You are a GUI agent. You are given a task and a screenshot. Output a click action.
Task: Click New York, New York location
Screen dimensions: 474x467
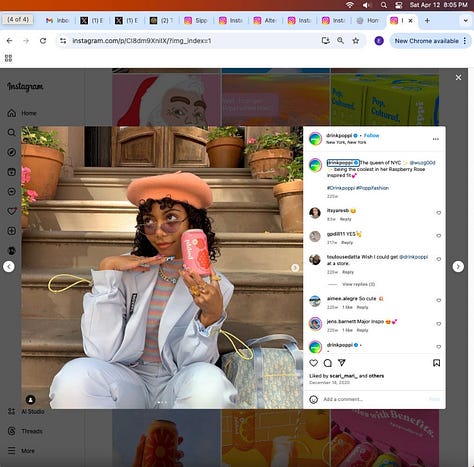pos(346,142)
